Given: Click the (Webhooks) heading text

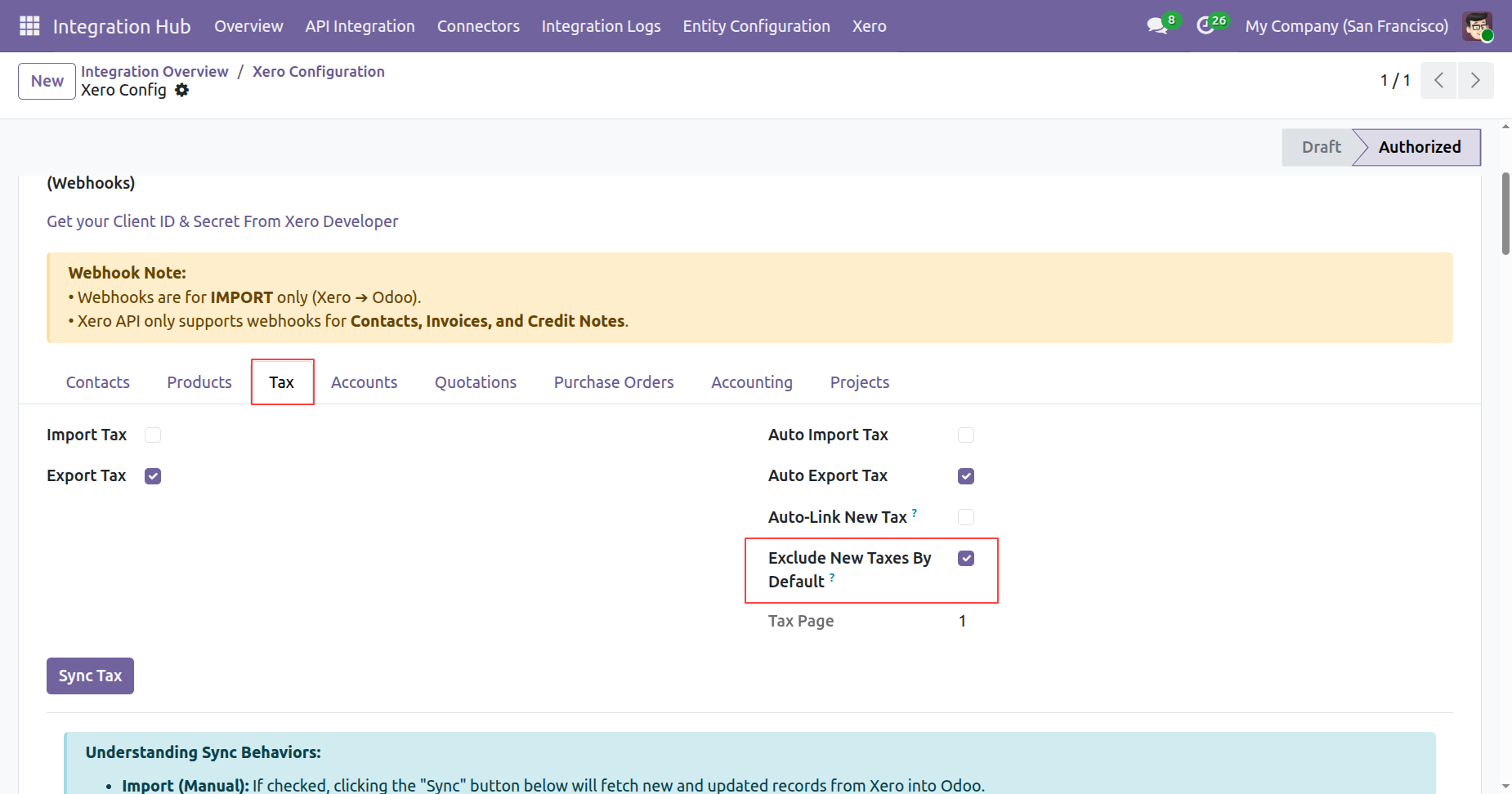Looking at the screenshot, I should pos(91,183).
